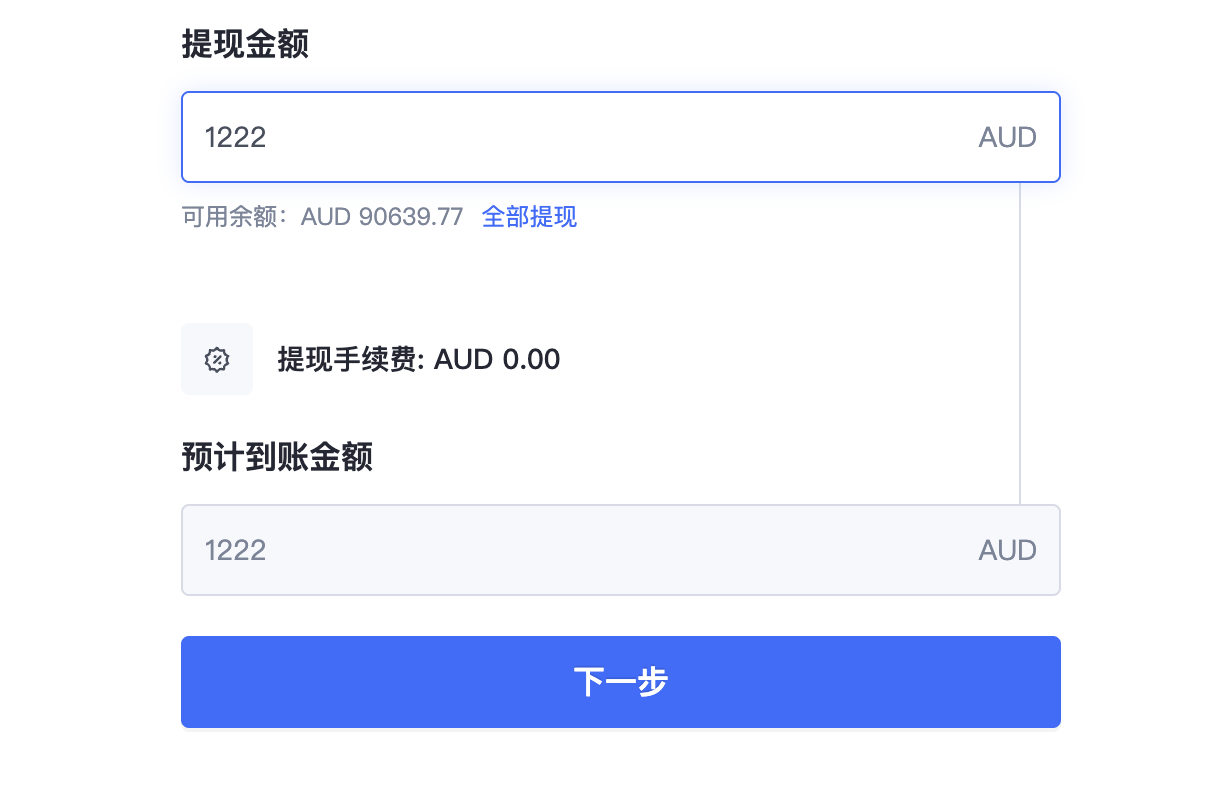Click the disabled 预计到账金额 field

click(x=621, y=550)
